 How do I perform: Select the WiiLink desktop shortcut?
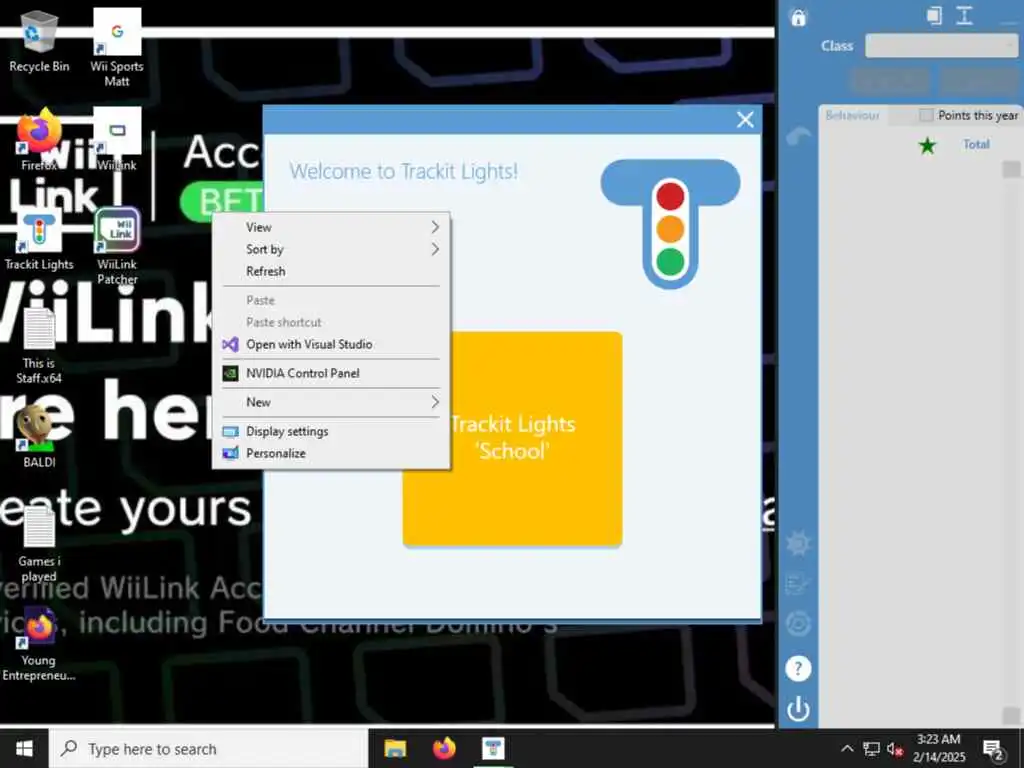(117, 140)
